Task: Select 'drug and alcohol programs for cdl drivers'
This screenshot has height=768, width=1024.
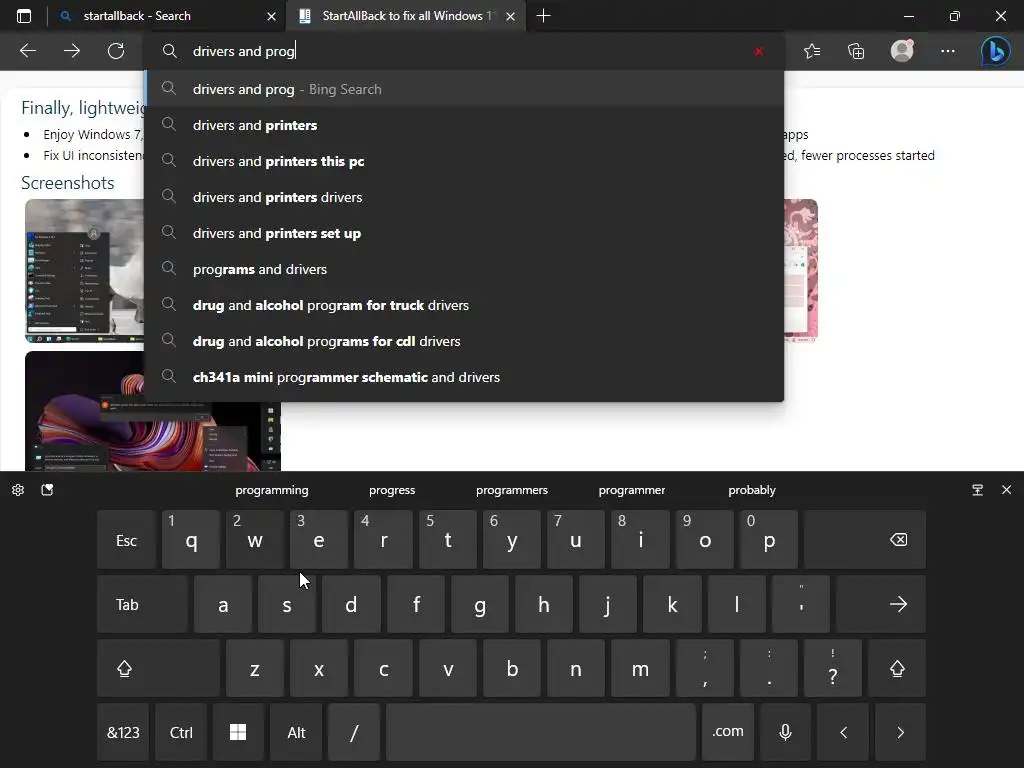Action: click(x=464, y=340)
